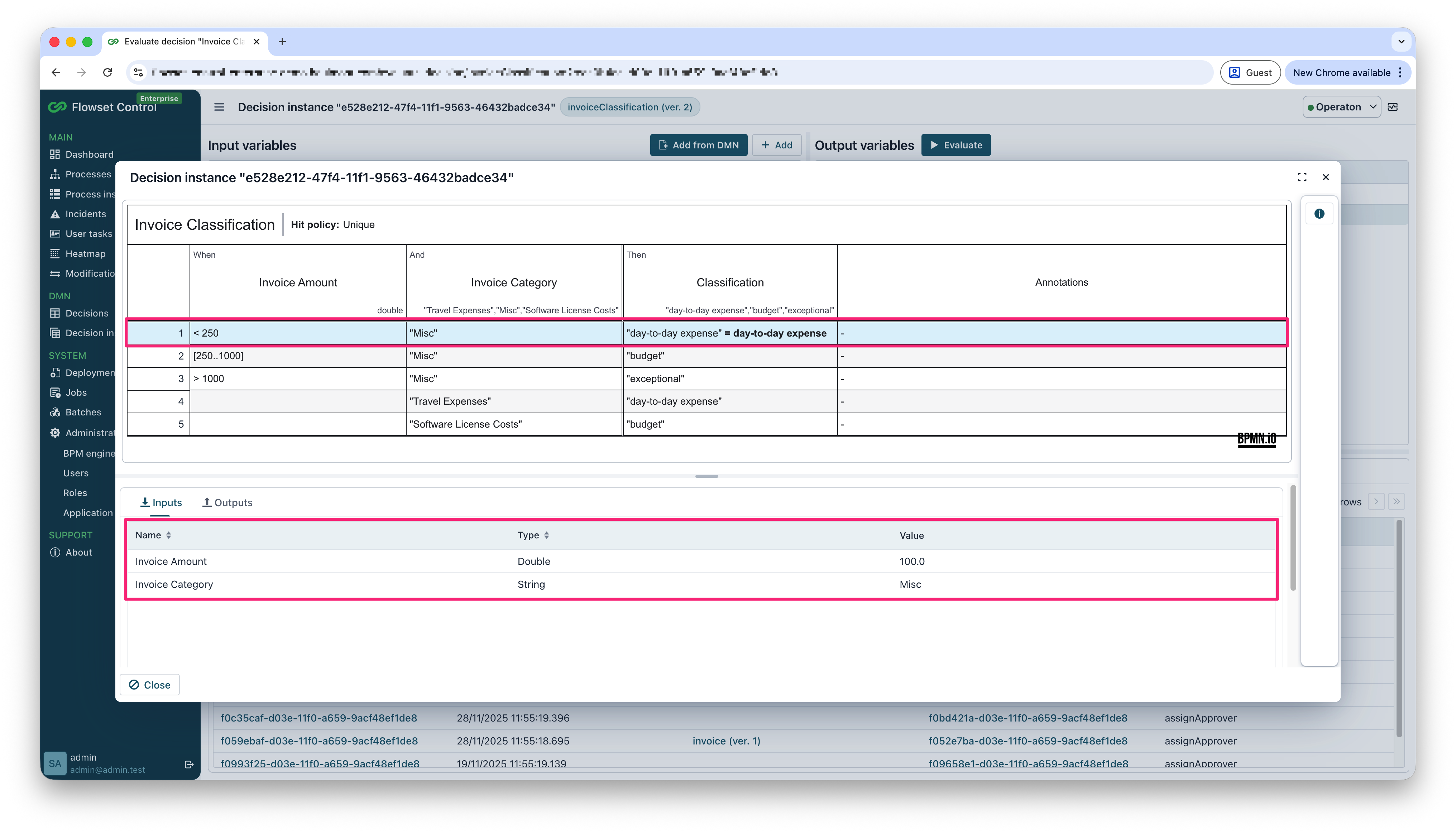This screenshot has width=1456, height=833.
Task: Click Add from DMN button
Action: [x=698, y=145]
